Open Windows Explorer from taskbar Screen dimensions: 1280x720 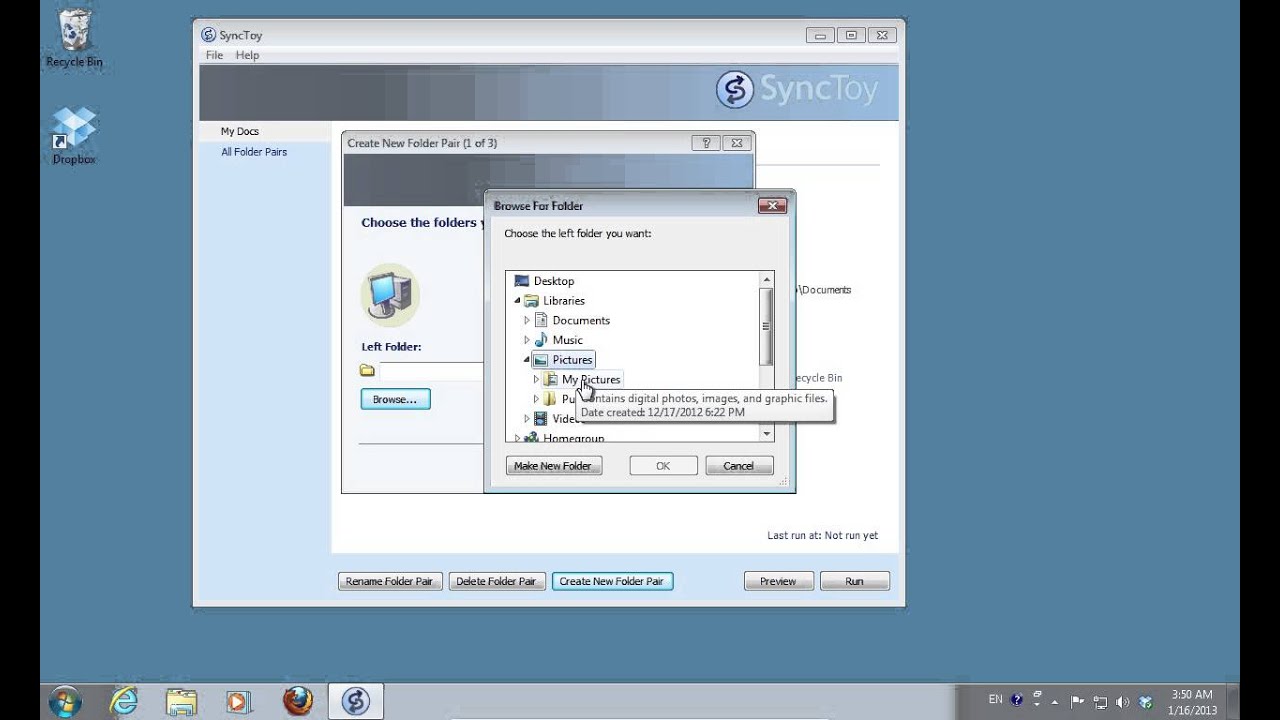coord(181,701)
